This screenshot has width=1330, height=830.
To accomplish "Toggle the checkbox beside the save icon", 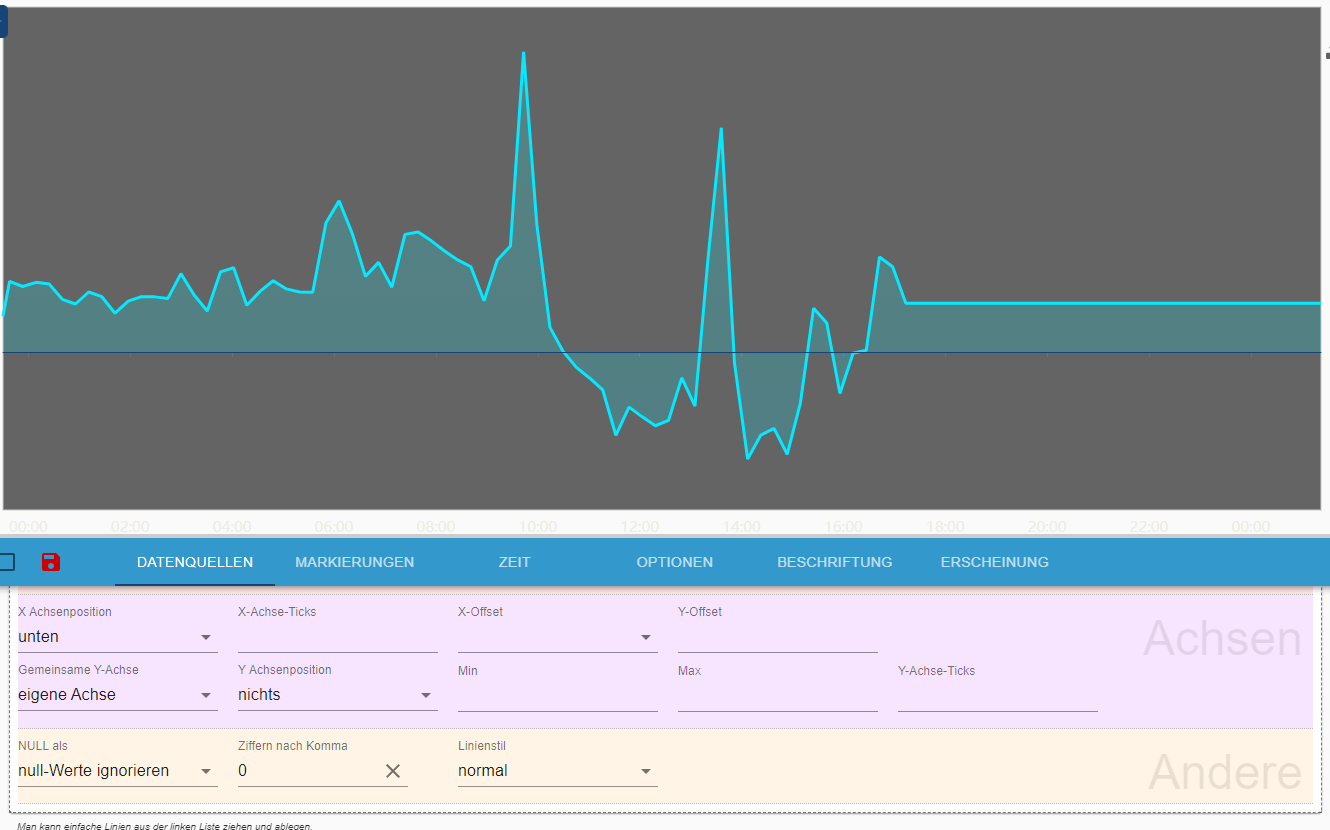I will coord(6,562).
